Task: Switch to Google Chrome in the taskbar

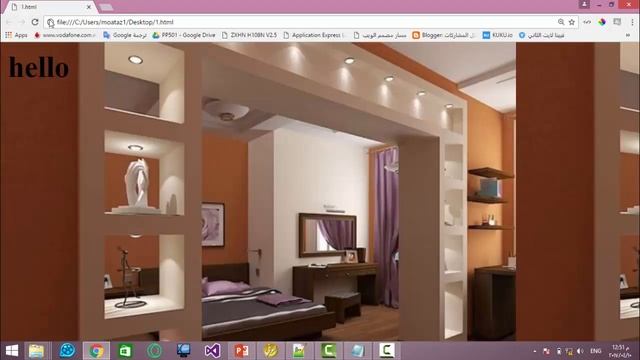Action: (96, 351)
